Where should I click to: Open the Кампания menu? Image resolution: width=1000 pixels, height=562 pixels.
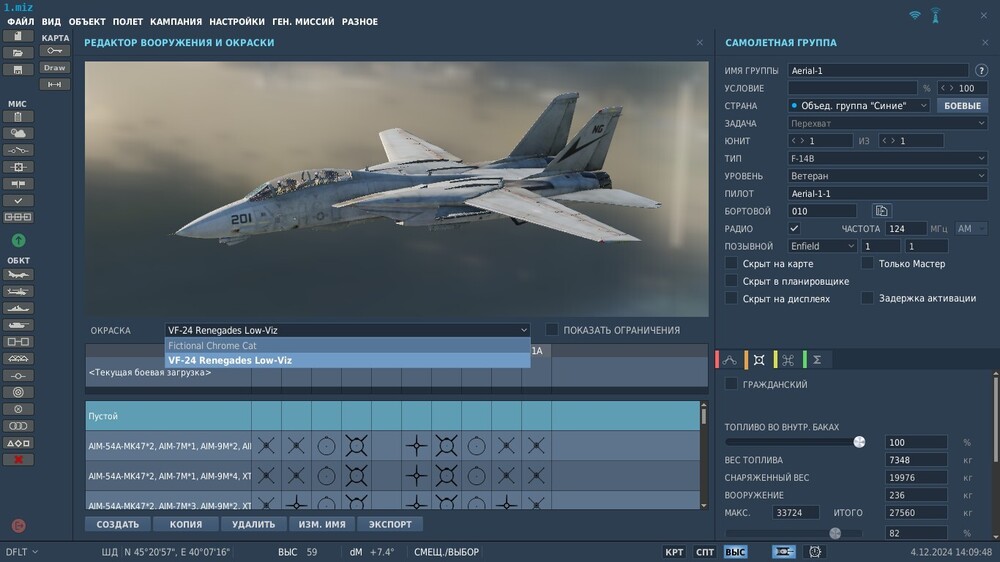(x=176, y=22)
